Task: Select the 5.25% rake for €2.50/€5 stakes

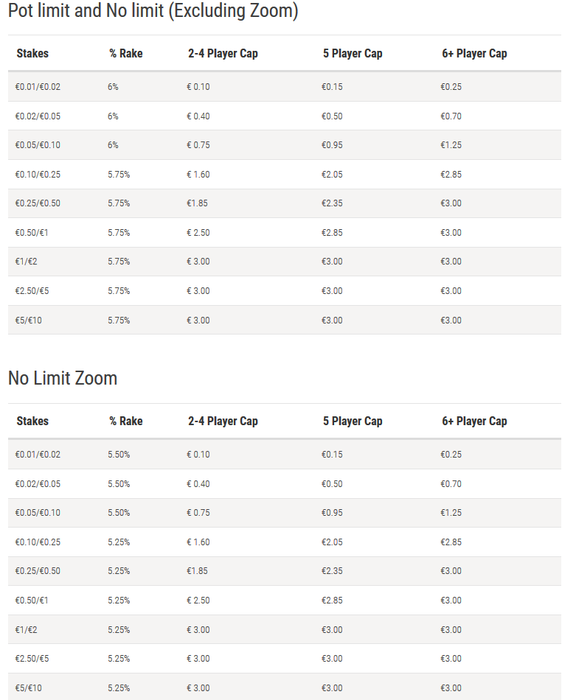Action: click(119, 659)
